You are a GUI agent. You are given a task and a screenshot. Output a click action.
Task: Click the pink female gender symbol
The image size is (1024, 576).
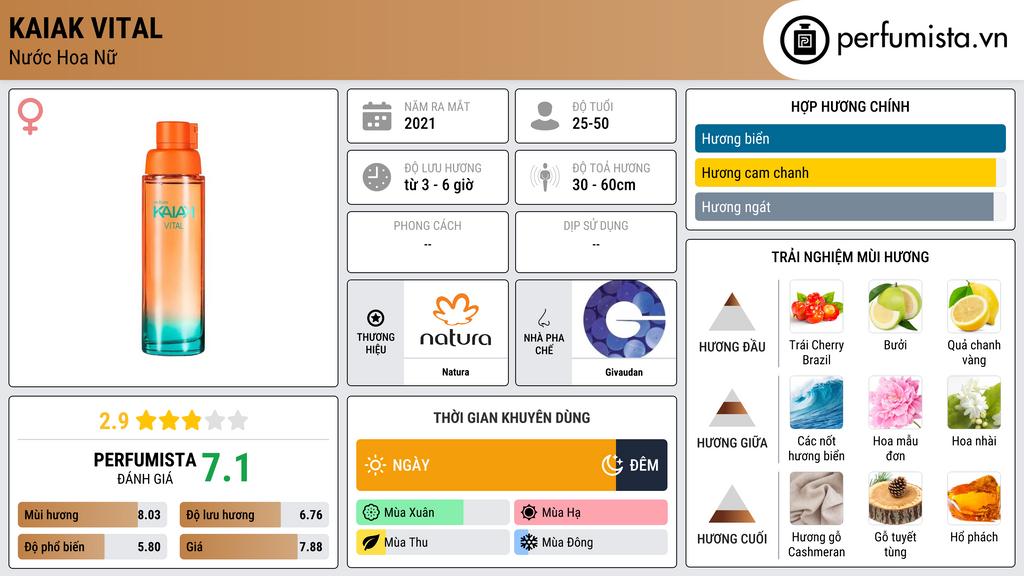(30, 116)
